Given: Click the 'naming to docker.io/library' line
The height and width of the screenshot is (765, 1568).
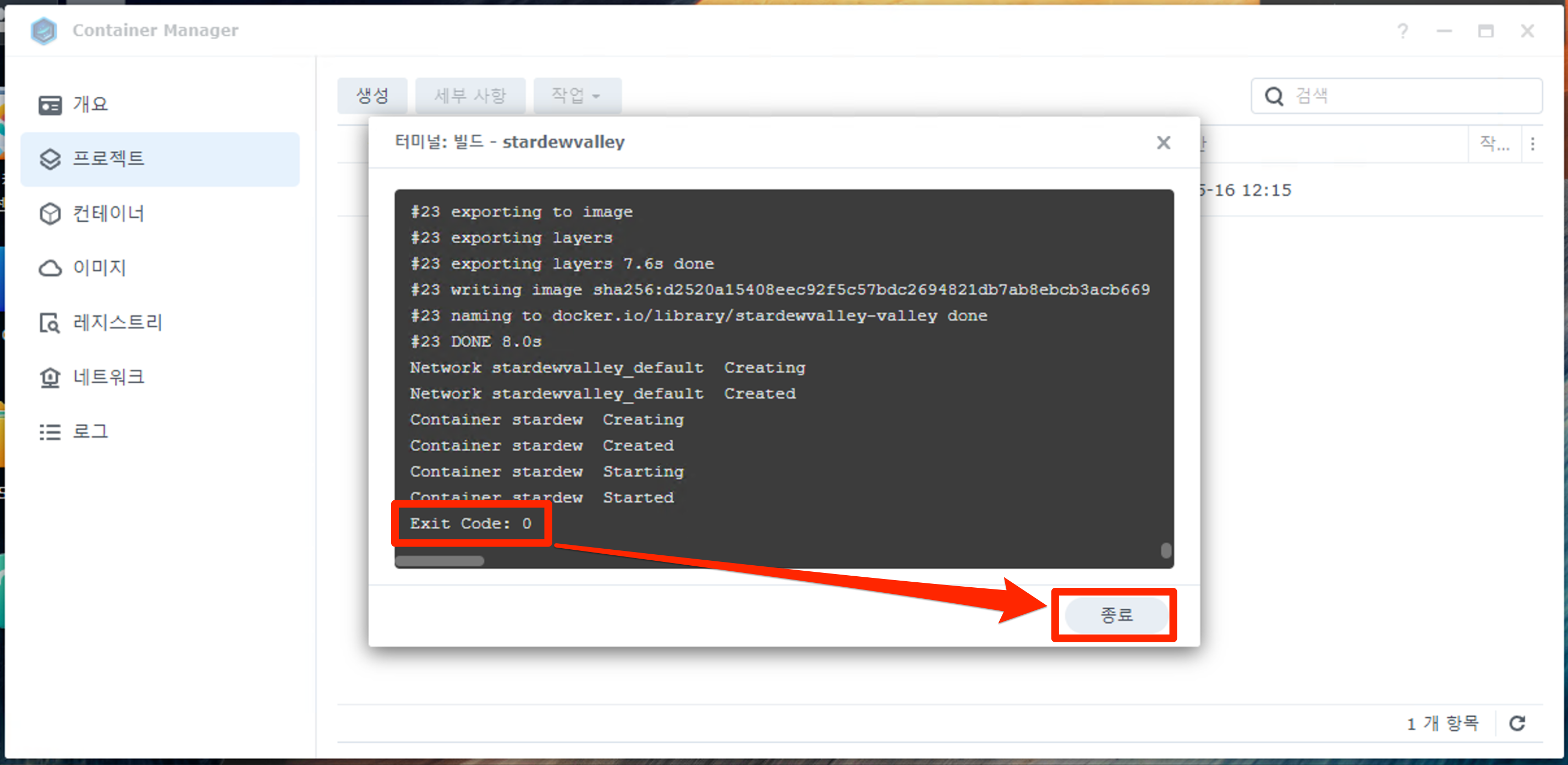Looking at the screenshot, I should point(699,316).
